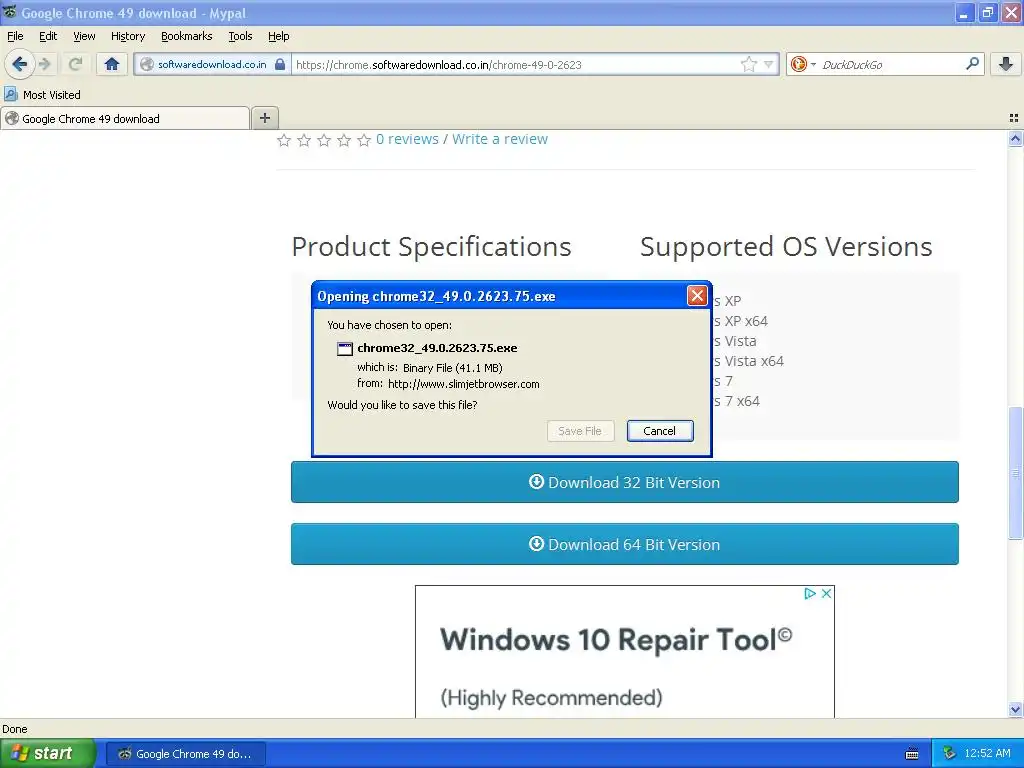Viewport: 1024px width, 768px height.
Task: Open the Help menu
Action: 278,36
